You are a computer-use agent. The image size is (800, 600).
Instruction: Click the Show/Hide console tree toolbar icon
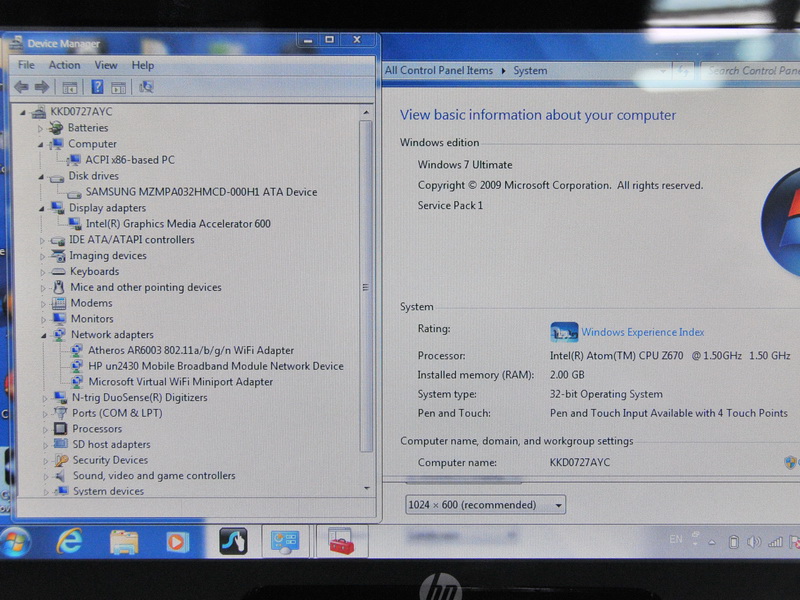(x=69, y=87)
